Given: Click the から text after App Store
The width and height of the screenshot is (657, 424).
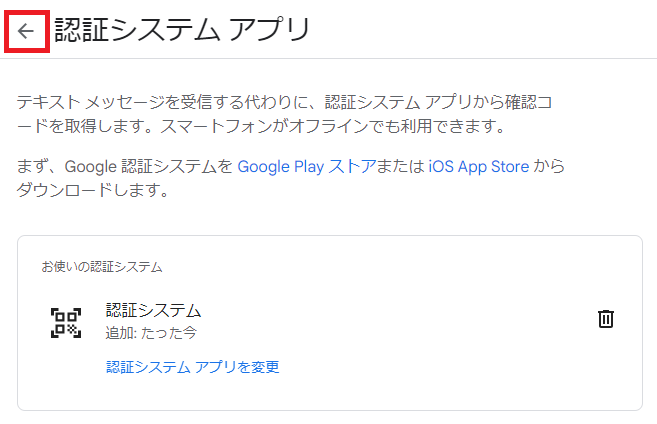Looking at the screenshot, I should pos(549,167).
